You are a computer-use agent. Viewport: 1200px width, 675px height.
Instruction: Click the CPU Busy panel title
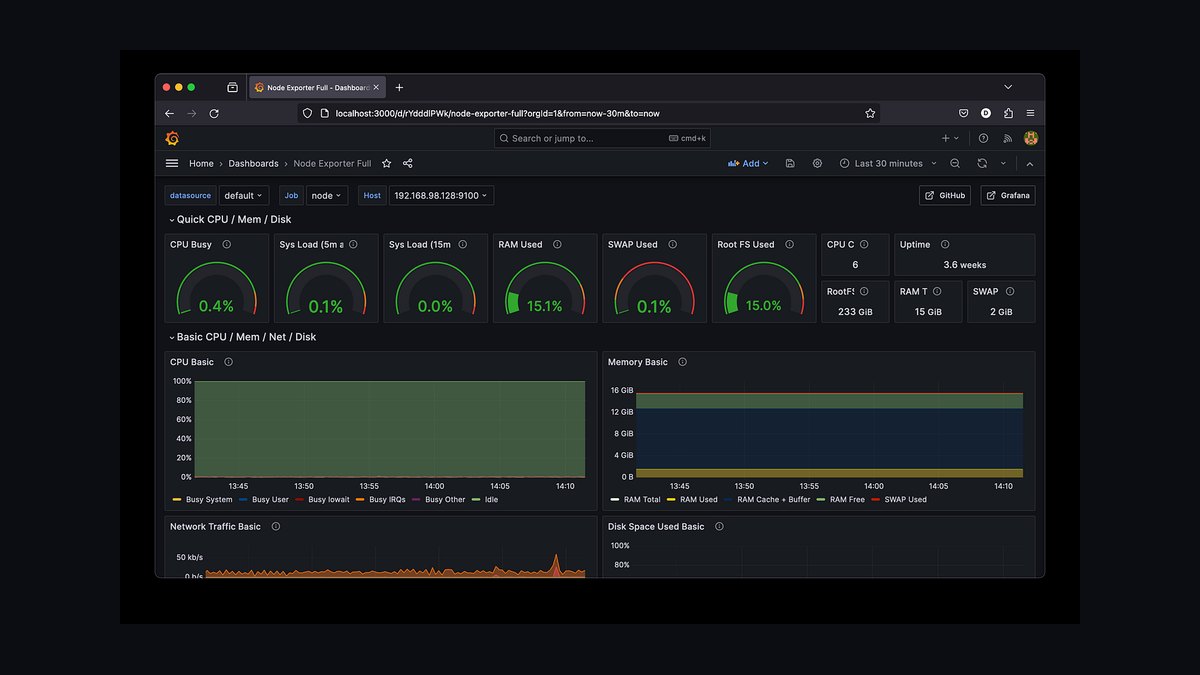pos(191,244)
